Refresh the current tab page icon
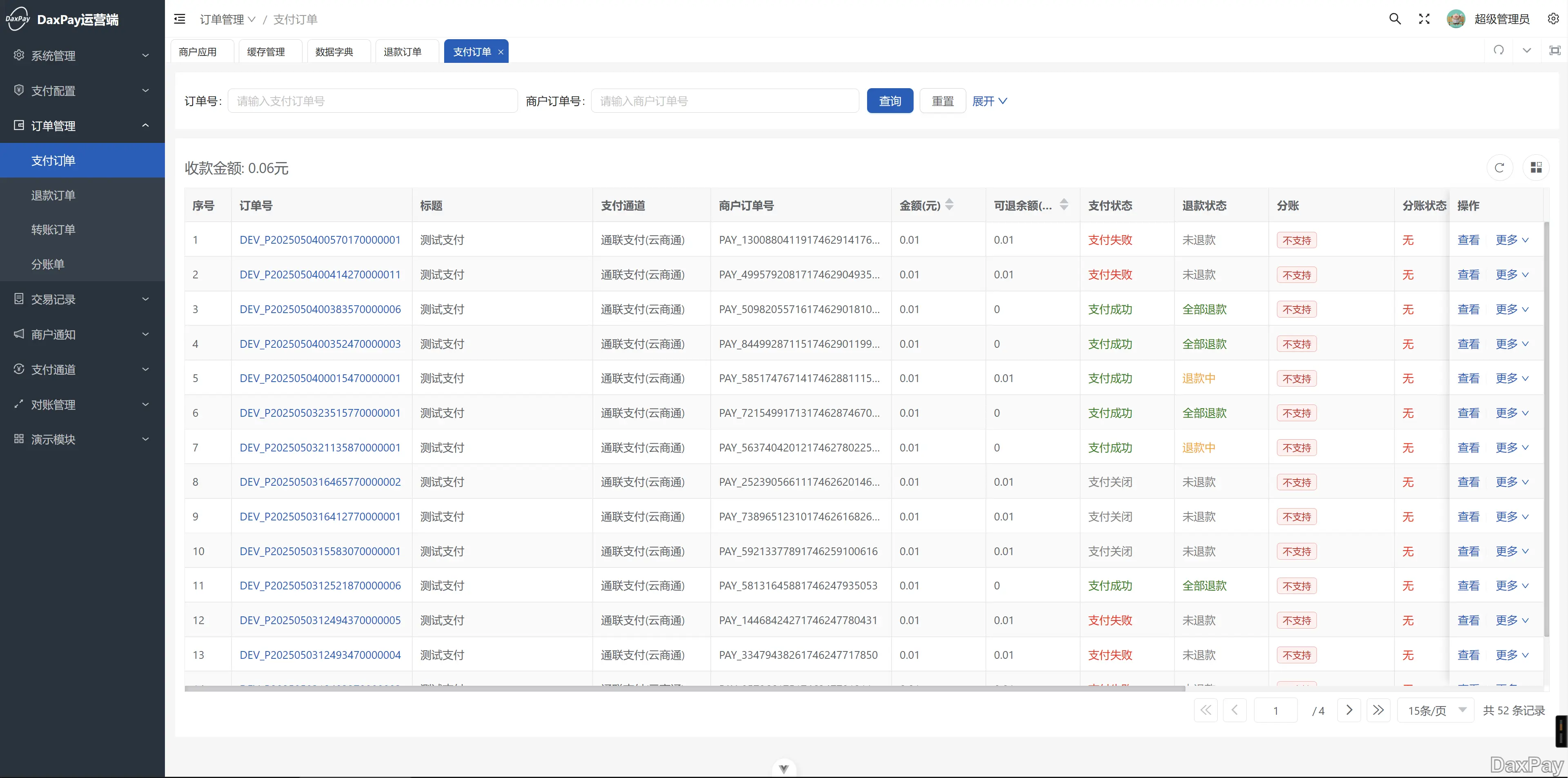The height and width of the screenshot is (778, 1568). tap(1499, 51)
